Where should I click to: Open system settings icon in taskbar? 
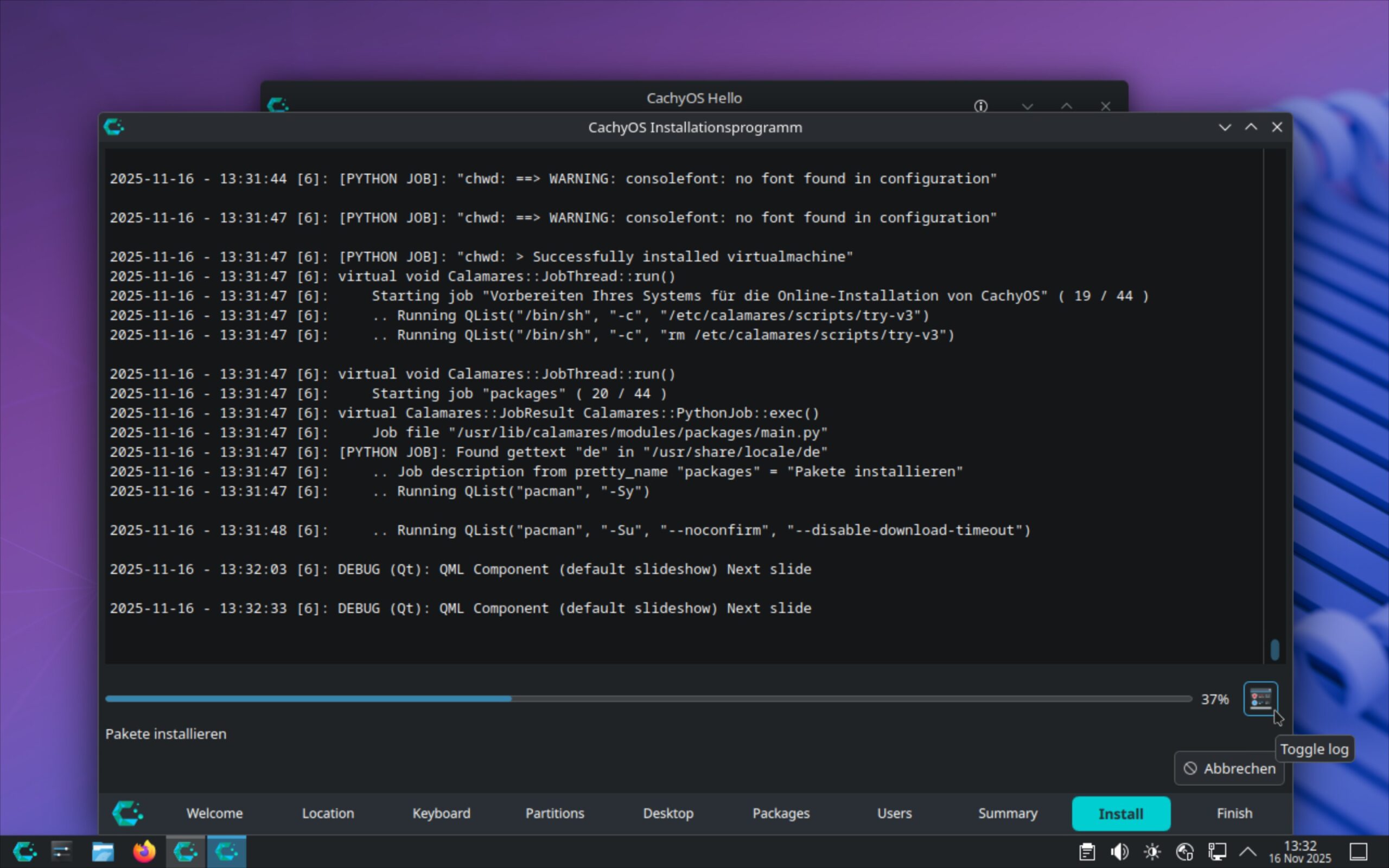(61, 851)
